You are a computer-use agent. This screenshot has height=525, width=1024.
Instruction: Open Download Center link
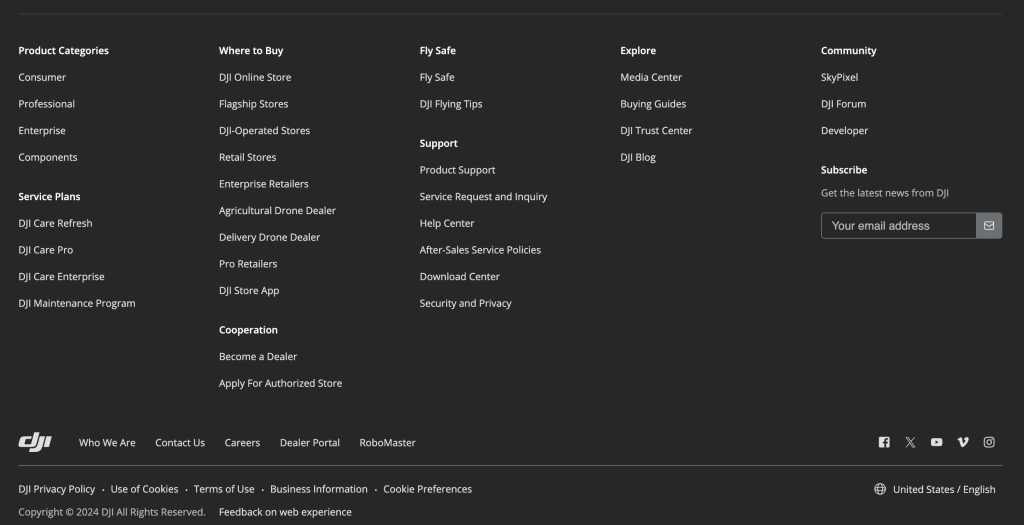(x=460, y=277)
